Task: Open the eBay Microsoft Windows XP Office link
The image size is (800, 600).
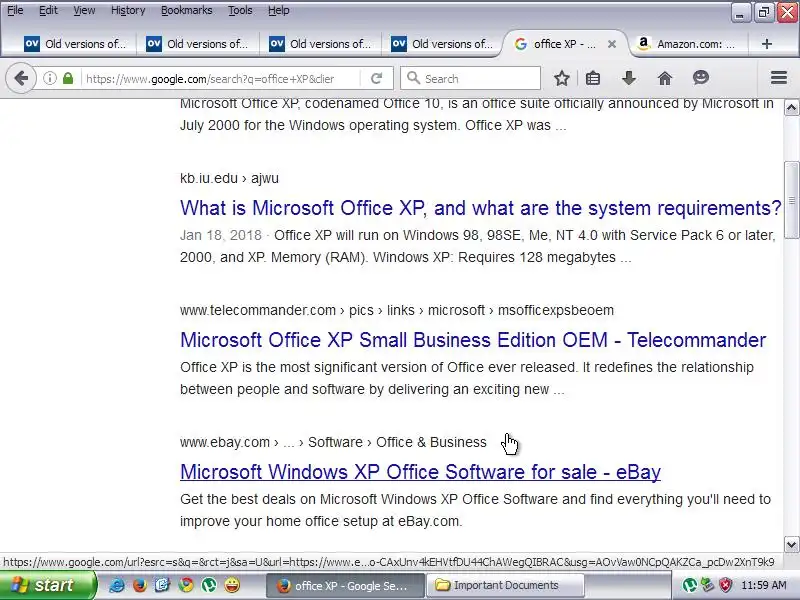Action: pyautogui.click(x=420, y=472)
